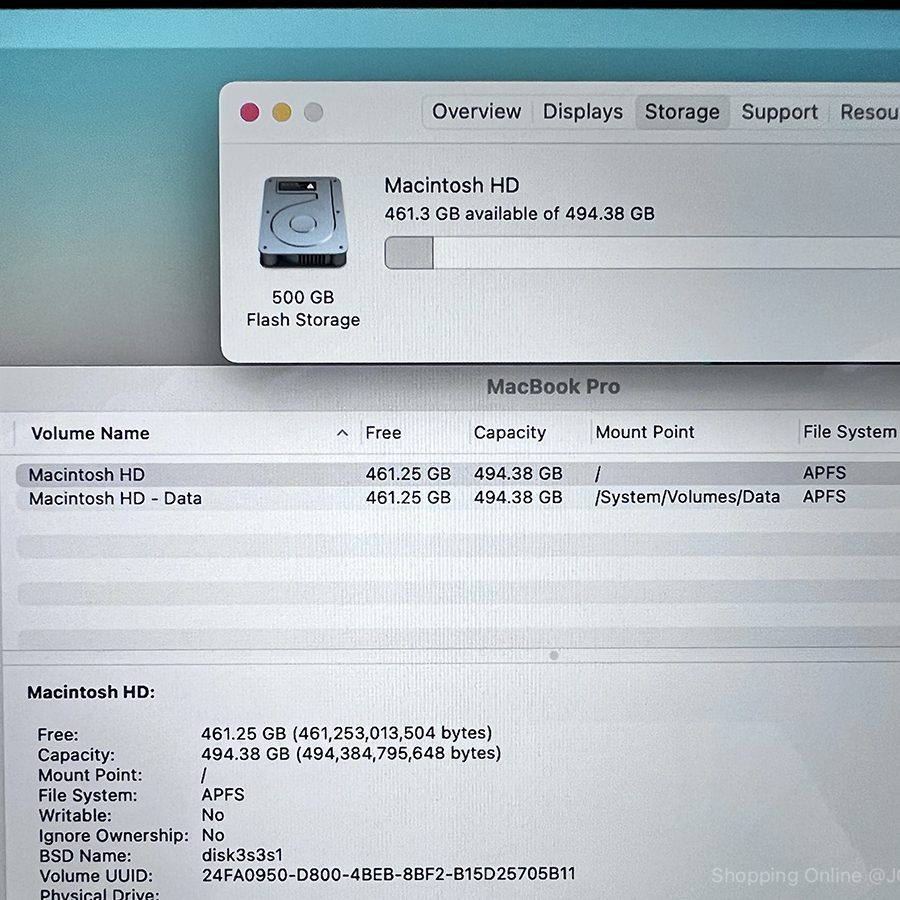Click the Writable value No
Screen dimensions: 900x900
[x=213, y=815]
